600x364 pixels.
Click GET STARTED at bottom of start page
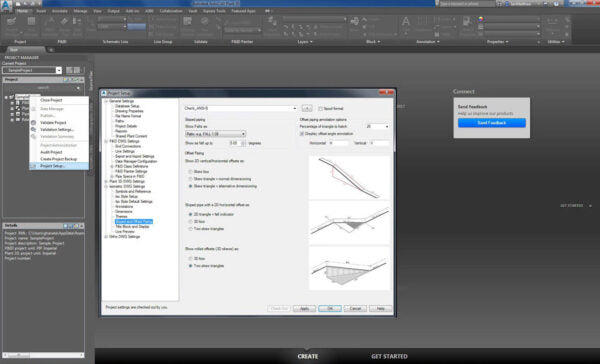click(x=389, y=356)
